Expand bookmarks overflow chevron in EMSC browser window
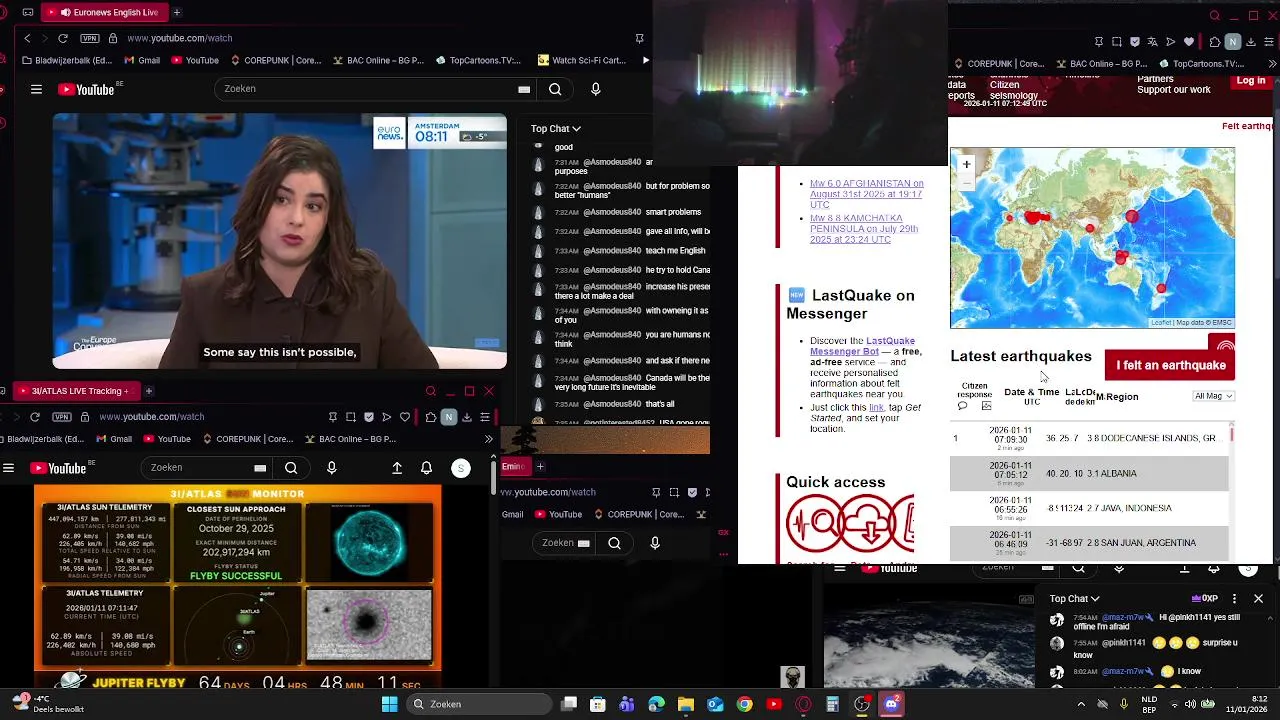 coord(1272,64)
